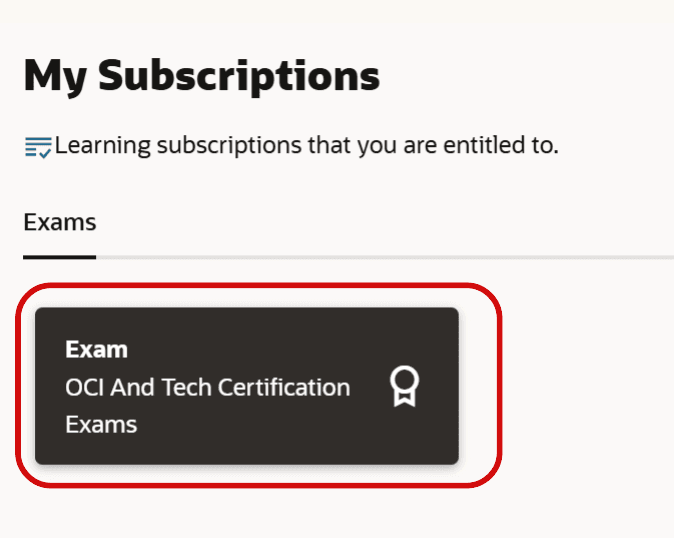Image resolution: width=676 pixels, height=538 pixels.
Task: Click the checklist icon beside the subscriptions description
Action: pos(38,148)
